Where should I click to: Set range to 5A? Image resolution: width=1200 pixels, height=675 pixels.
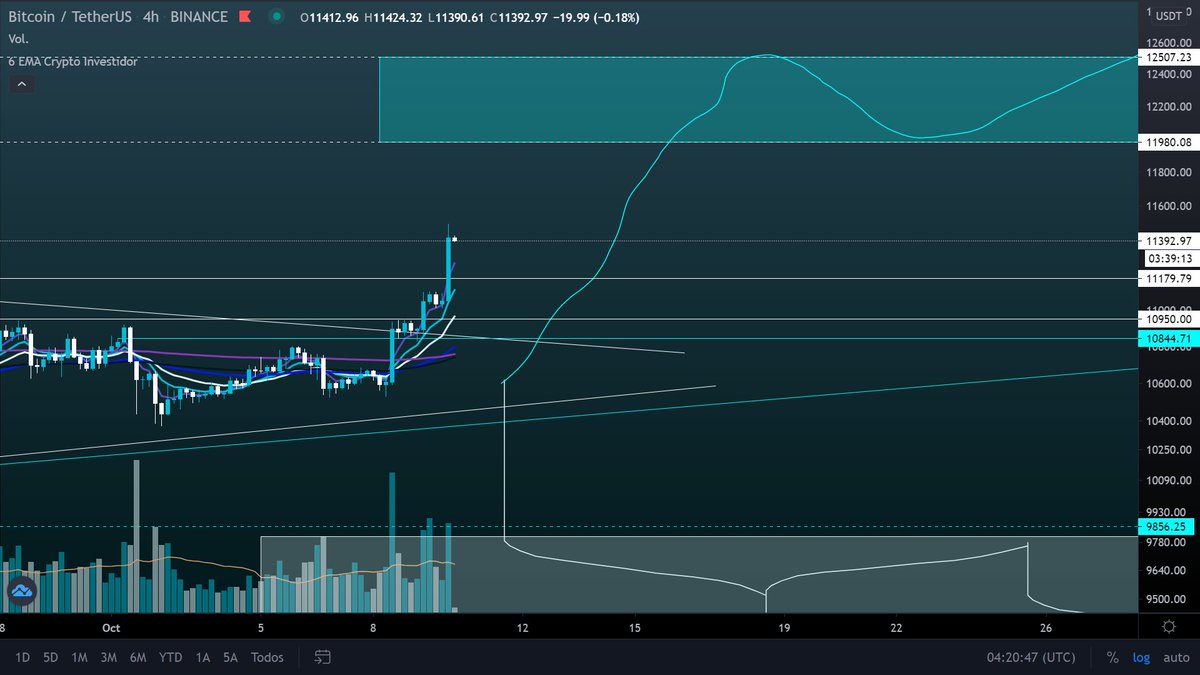click(x=231, y=657)
